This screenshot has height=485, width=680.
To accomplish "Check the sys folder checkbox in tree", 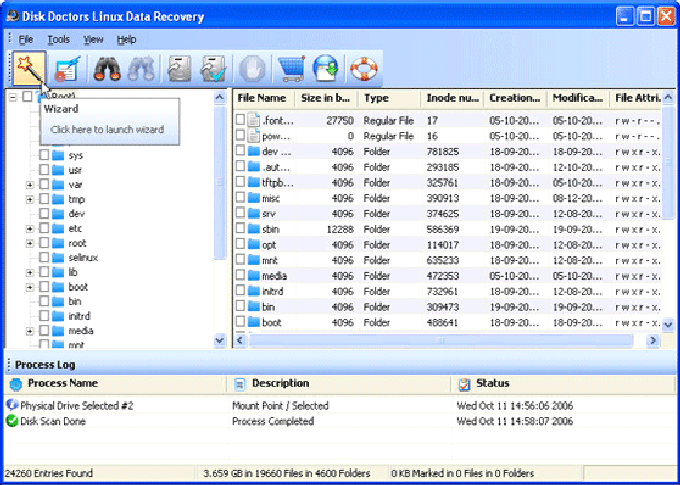I will click(x=44, y=155).
